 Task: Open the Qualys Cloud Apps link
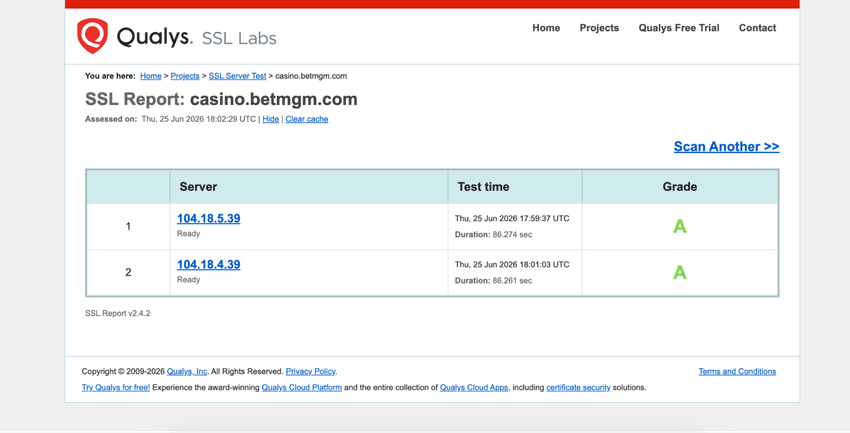(x=474, y=387)
